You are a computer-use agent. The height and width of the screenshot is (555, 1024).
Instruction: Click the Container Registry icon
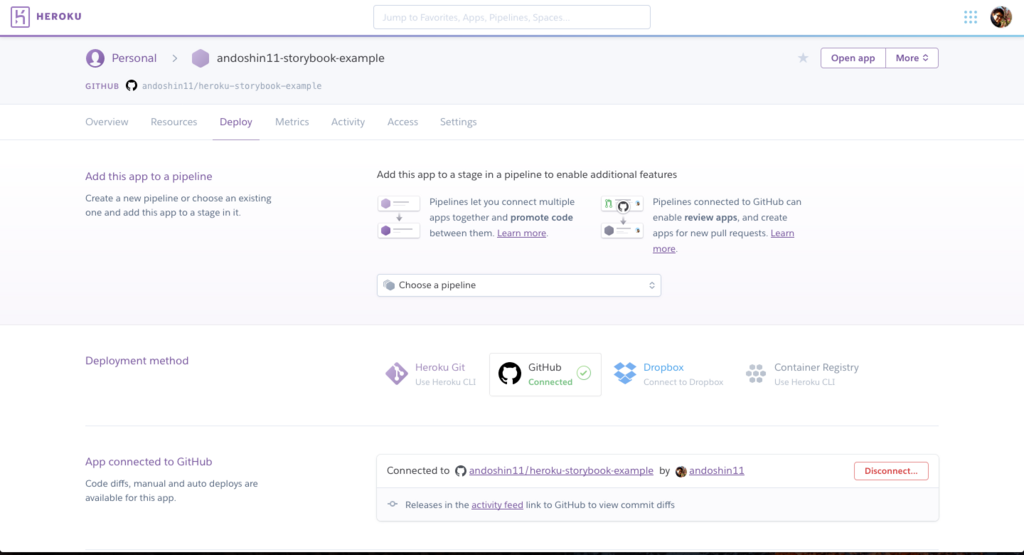coord(756,374)
